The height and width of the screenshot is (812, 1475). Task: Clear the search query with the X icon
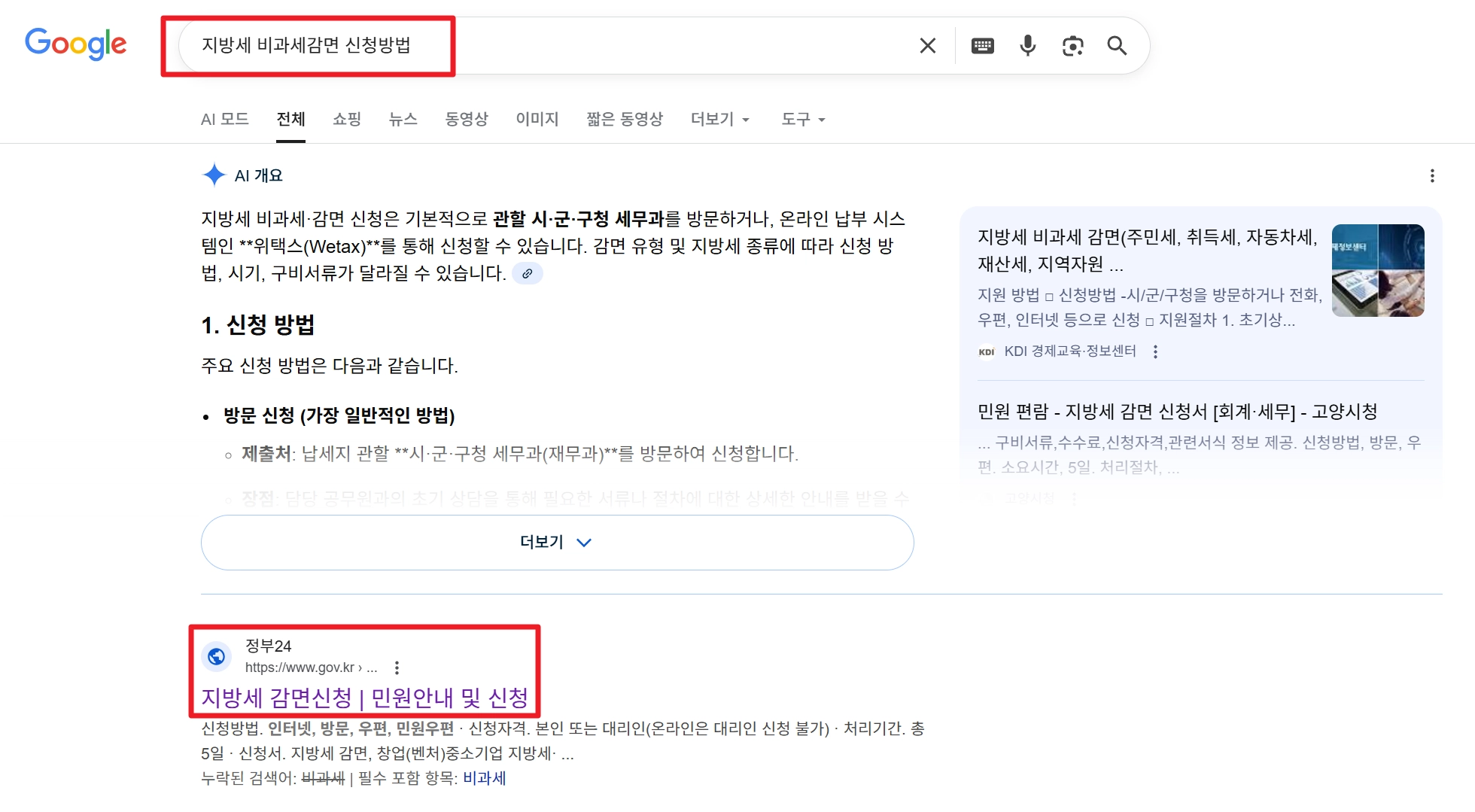(x=927, y=45)
